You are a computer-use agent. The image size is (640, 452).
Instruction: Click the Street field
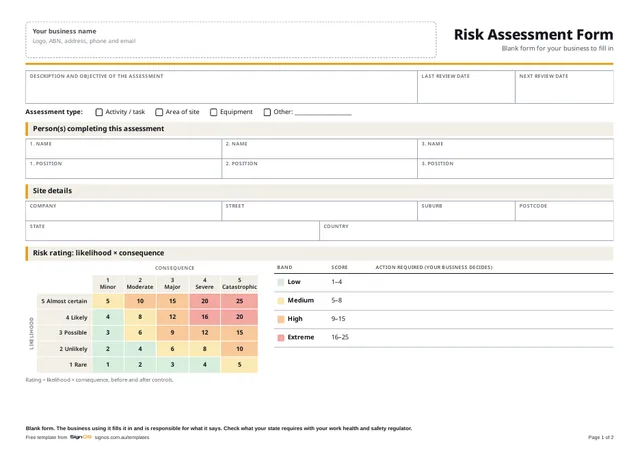[319, 211]
